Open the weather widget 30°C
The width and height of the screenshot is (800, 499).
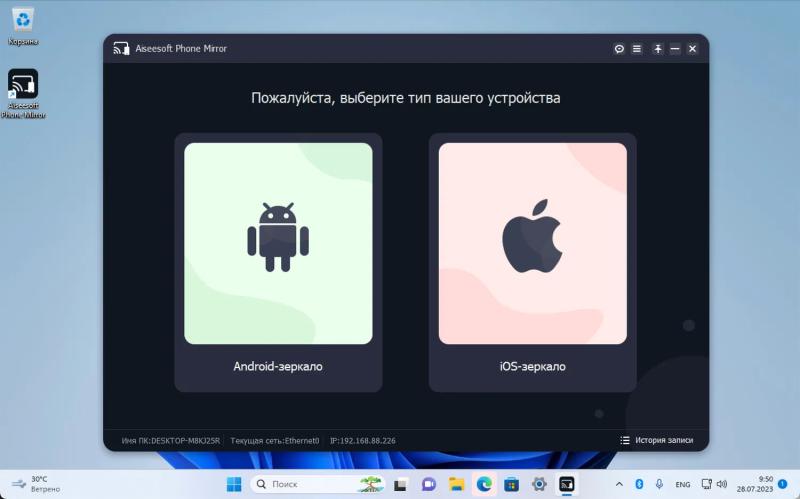point(37,484)
